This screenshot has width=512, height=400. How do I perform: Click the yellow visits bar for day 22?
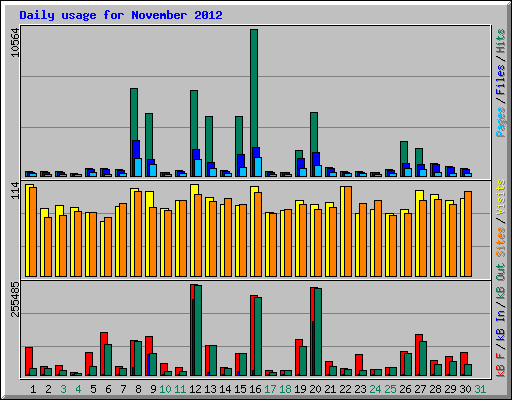tap(342, 231)
